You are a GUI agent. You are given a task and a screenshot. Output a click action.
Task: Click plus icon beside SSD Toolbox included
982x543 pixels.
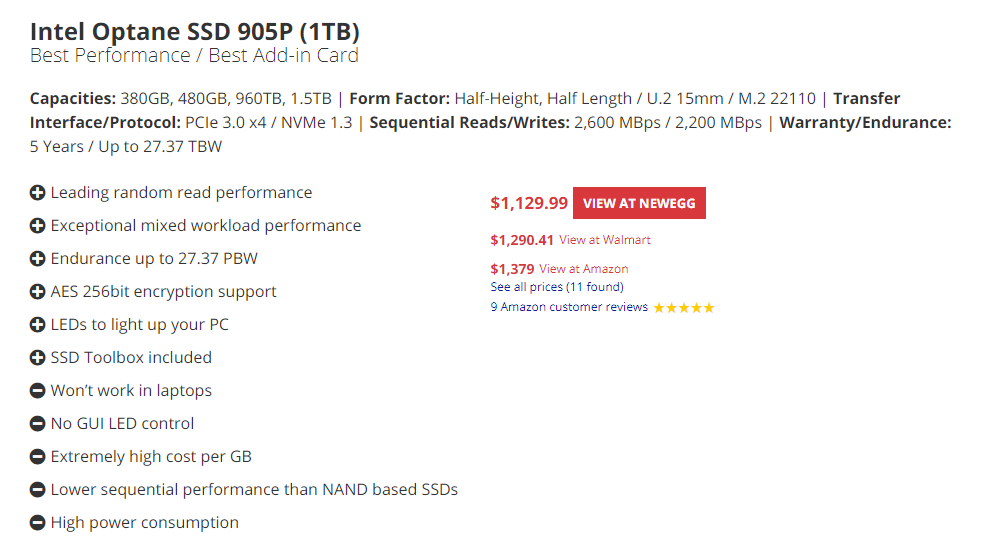(38, 358)
